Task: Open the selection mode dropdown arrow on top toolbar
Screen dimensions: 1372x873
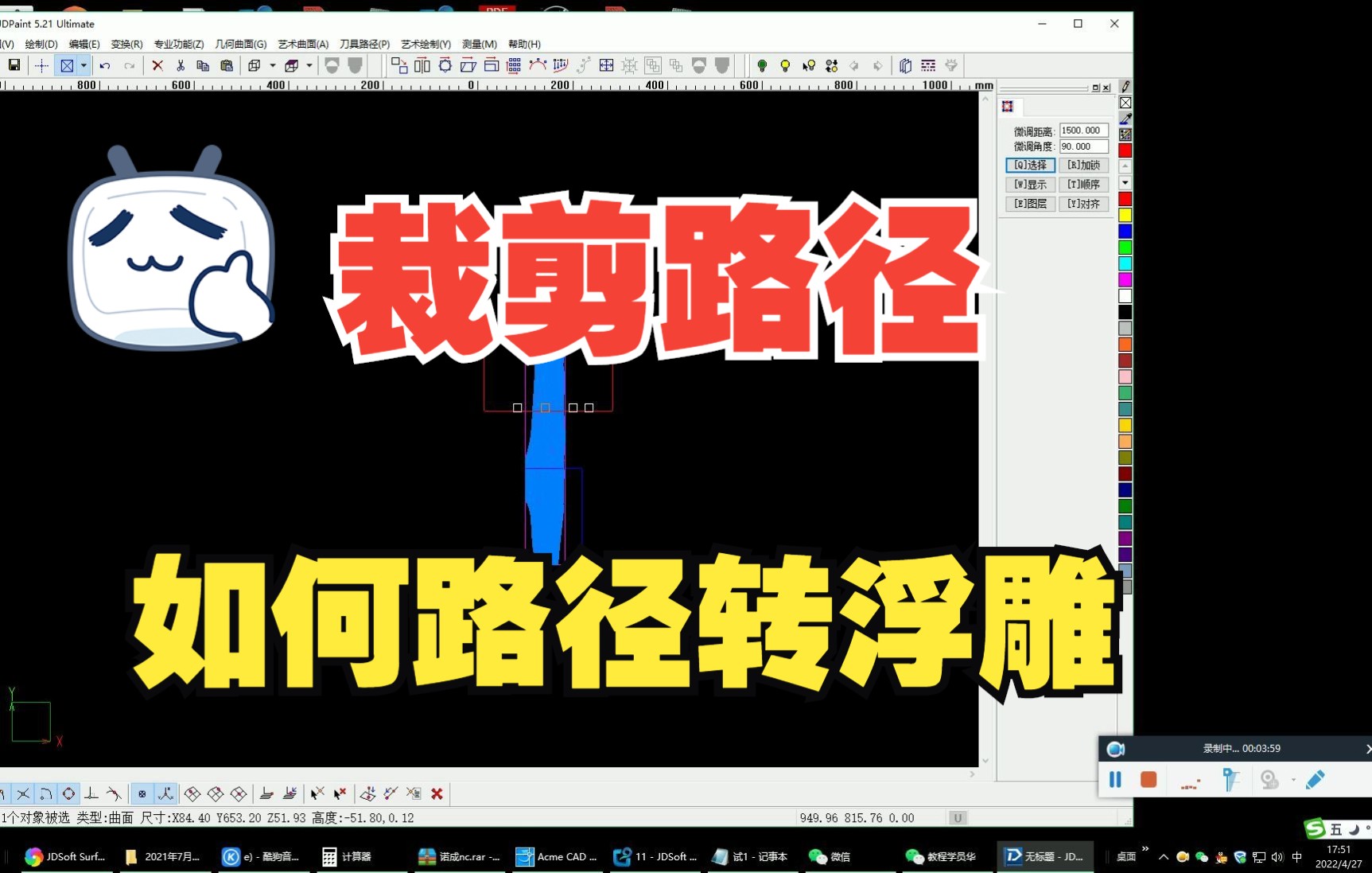Action: pos(84,65)
